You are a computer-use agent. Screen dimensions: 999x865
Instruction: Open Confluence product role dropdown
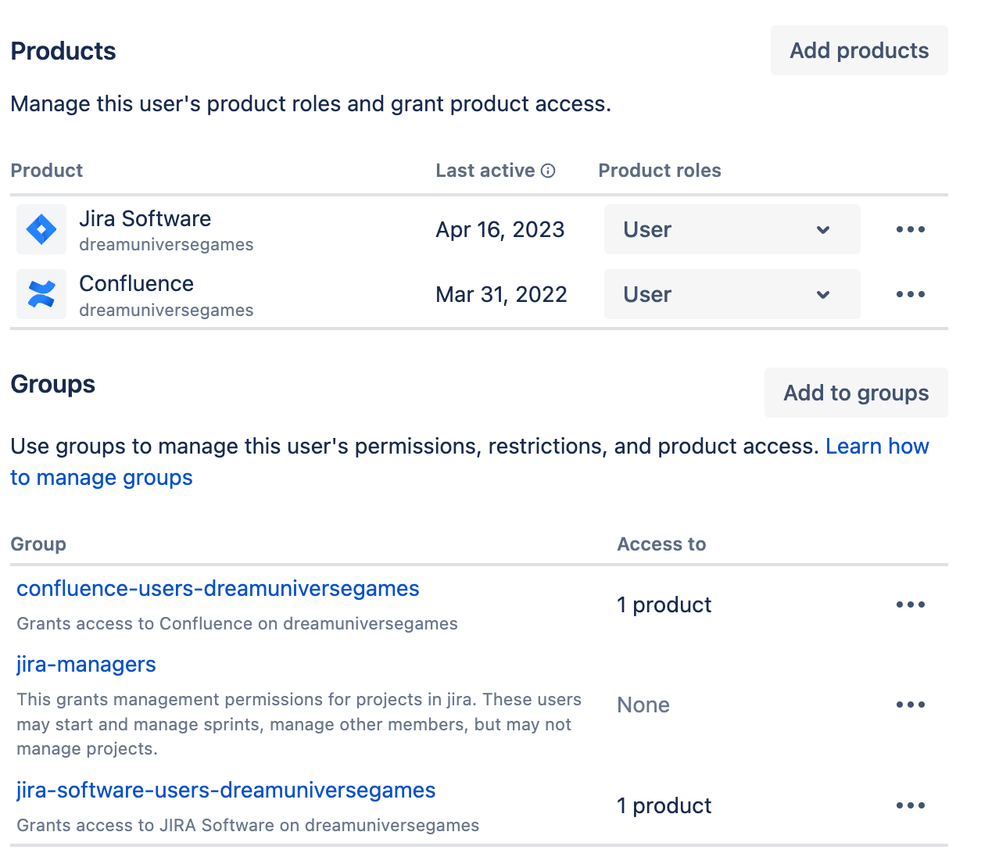point(732,294)
